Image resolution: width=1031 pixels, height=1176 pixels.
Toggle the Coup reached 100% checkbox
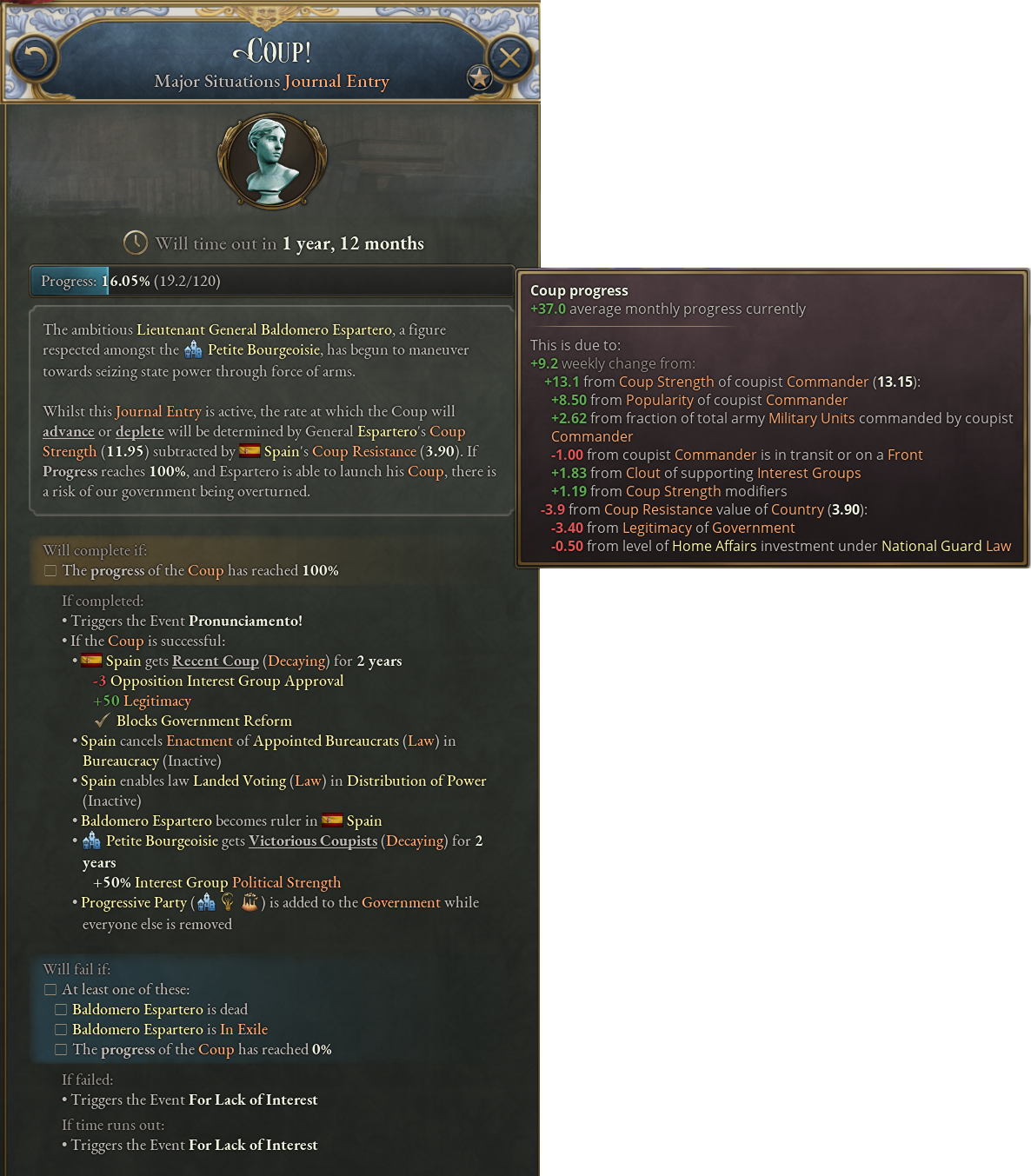click(50, 571)
